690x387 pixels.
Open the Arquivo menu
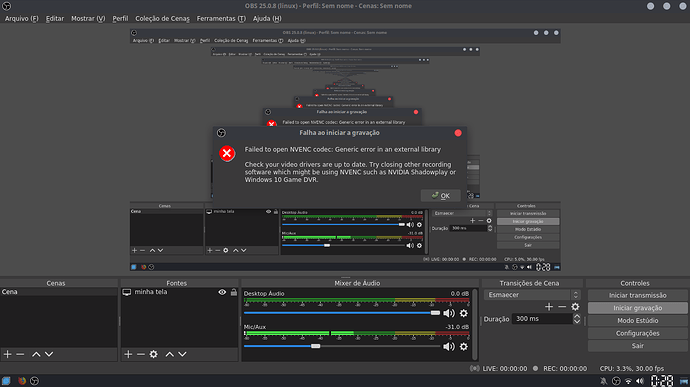22,18
